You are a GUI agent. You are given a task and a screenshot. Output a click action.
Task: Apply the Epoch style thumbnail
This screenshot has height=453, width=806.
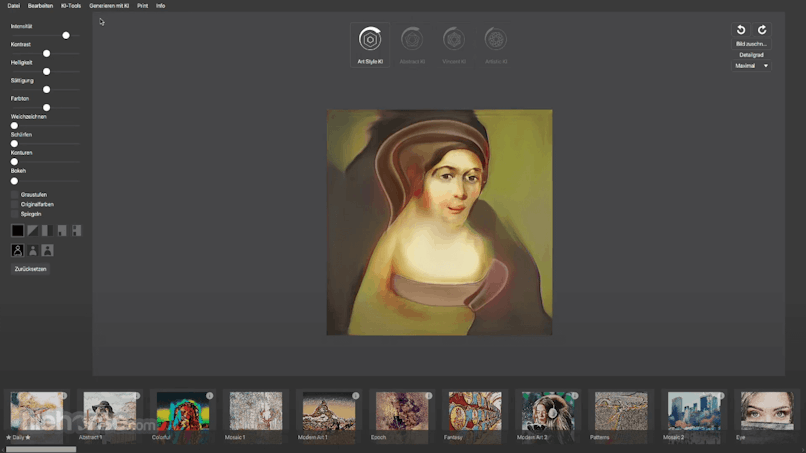tap(401, 411)
